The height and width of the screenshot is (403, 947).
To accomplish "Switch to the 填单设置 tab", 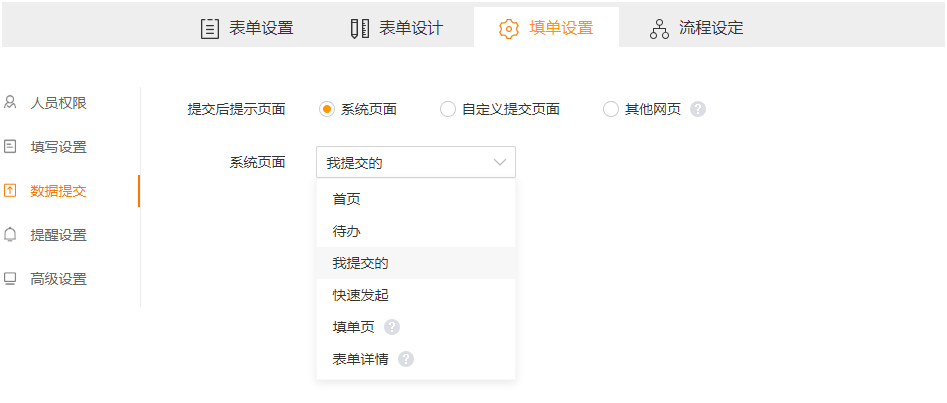I will coord(547,28).
